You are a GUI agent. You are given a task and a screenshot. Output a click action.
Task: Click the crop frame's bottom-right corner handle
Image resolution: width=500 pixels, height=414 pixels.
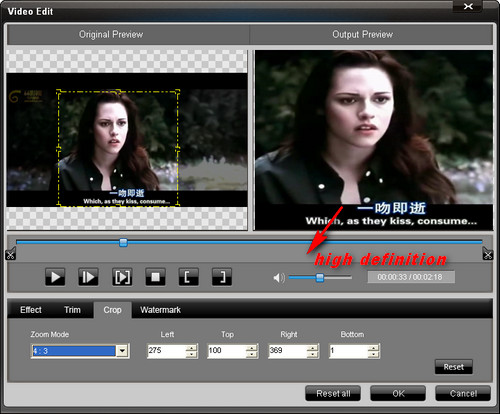[x=178, y=204]
